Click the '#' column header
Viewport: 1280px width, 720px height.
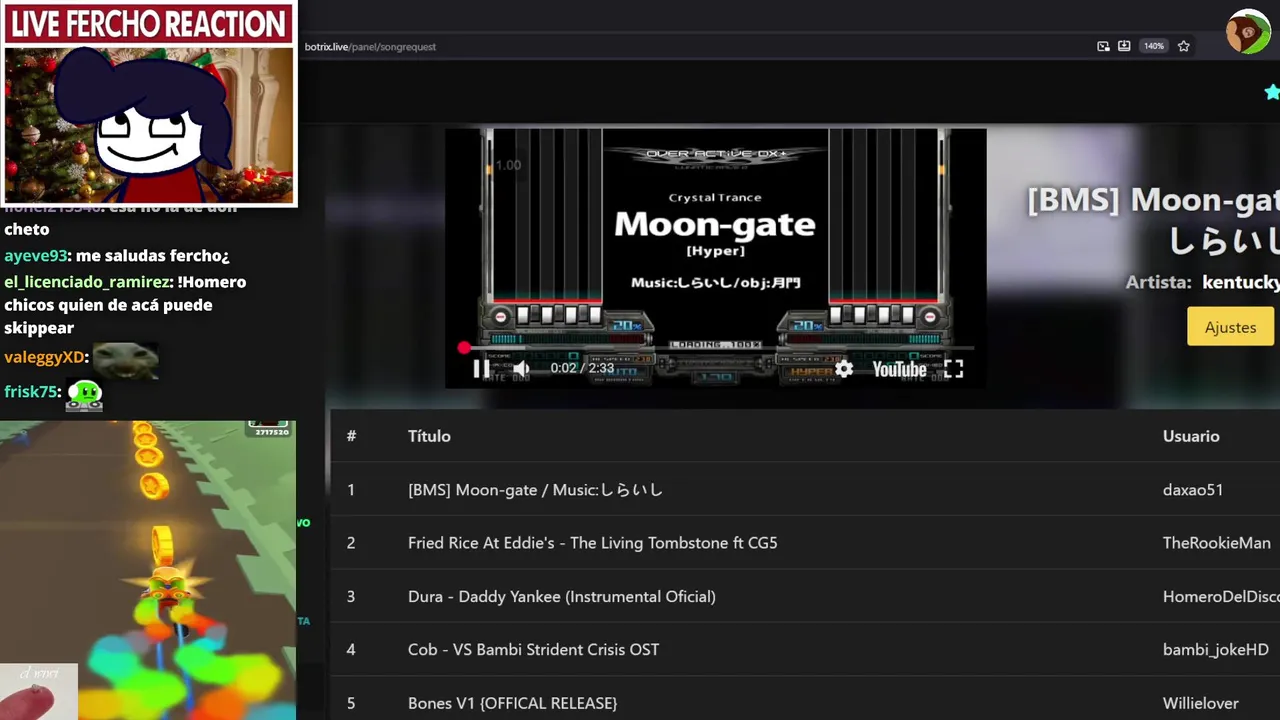pyautogui.click(x=351, y=436)
